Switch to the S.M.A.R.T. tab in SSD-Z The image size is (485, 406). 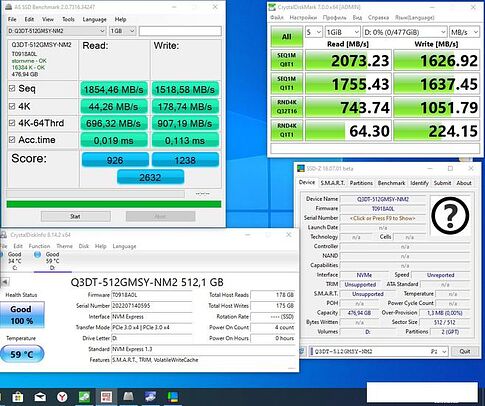332,183
